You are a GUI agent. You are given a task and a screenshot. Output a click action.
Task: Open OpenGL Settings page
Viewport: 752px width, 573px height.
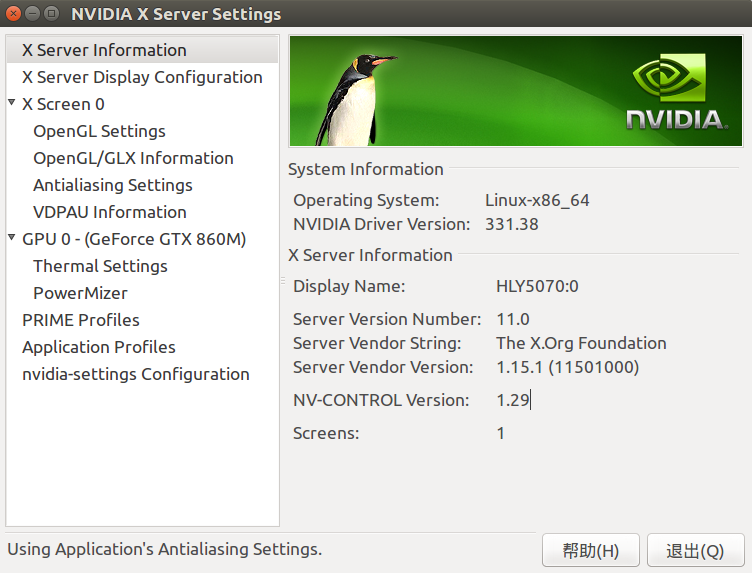[99, 131]
